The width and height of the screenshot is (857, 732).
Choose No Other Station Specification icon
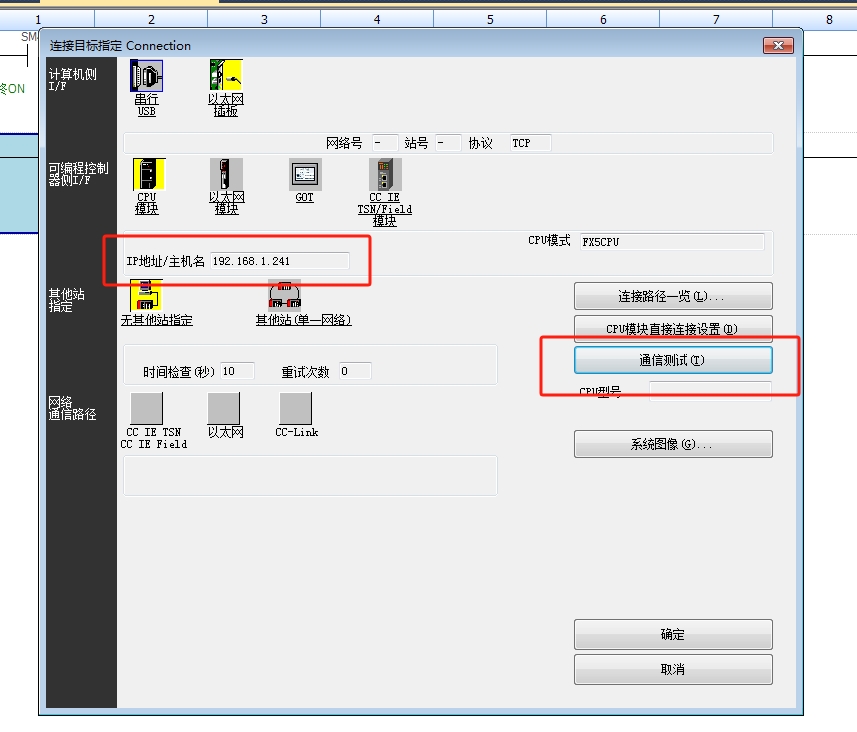146,295
